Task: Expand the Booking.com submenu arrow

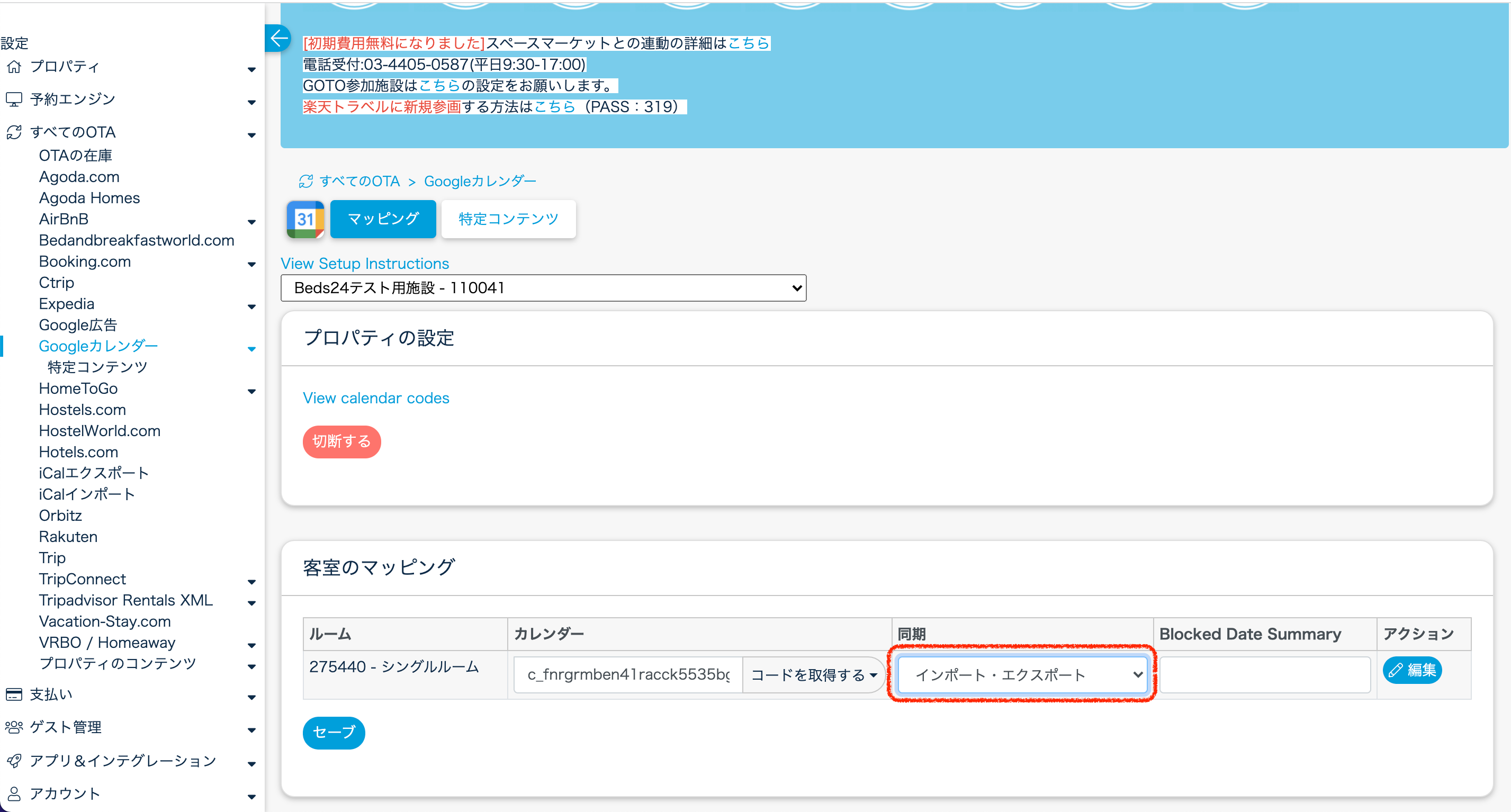Action: click(251, 265)
